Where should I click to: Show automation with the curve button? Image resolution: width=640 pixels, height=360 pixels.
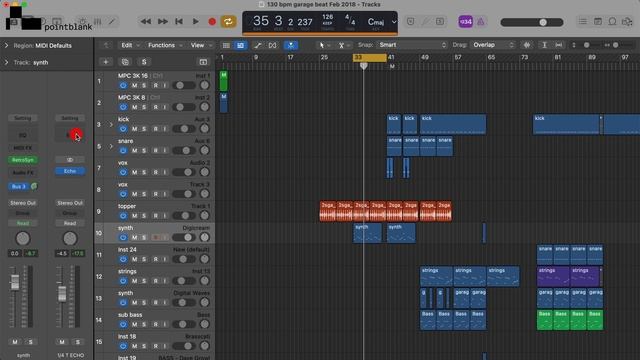tap(258, 45)
